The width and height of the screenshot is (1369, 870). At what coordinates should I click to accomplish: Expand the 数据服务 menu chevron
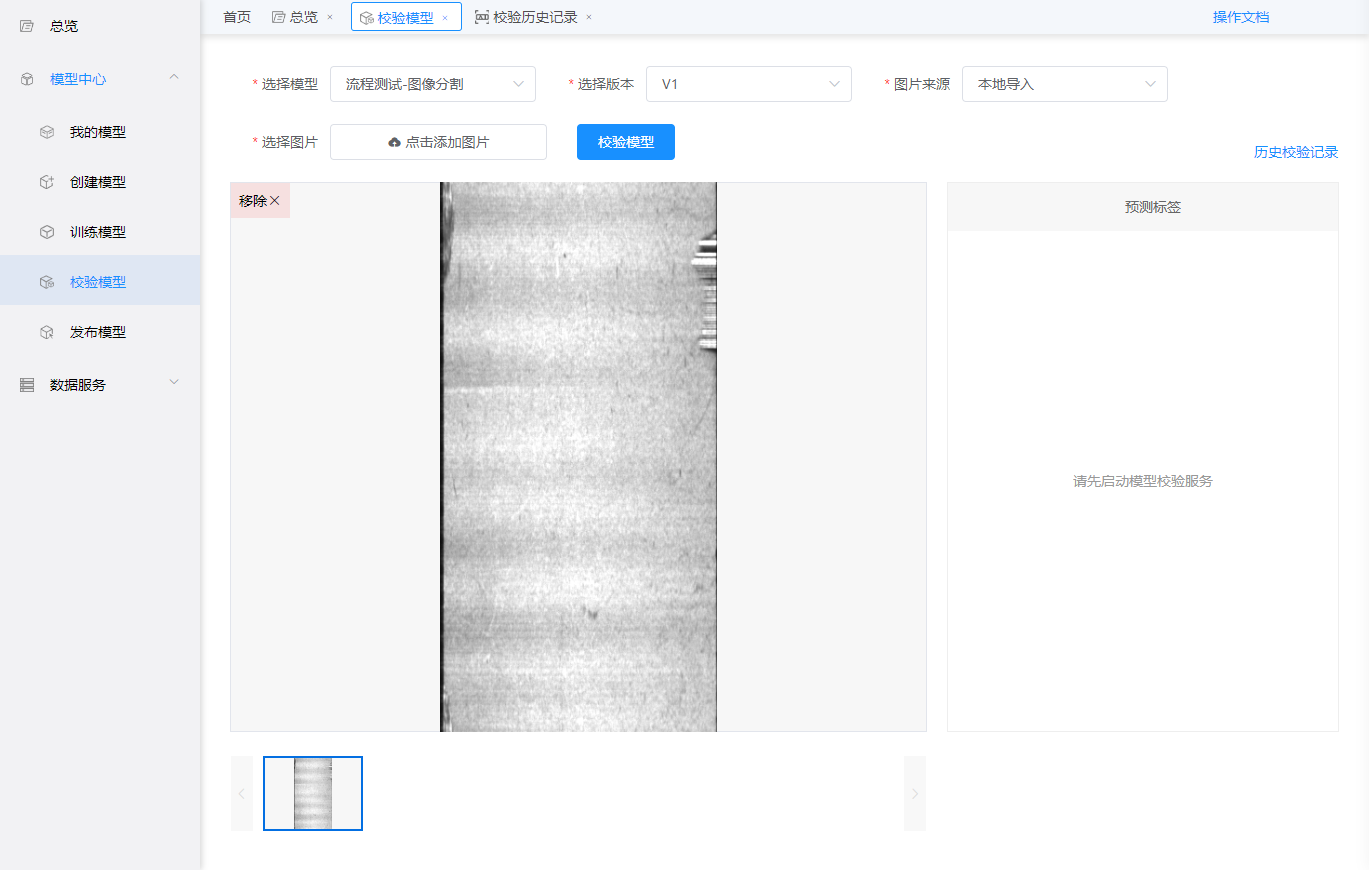[x=174, y=382]
